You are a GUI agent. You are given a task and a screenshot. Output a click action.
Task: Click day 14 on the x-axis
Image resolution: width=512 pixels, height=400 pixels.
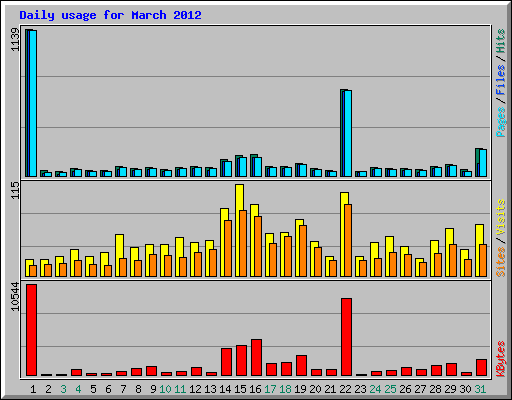point(225,389)
